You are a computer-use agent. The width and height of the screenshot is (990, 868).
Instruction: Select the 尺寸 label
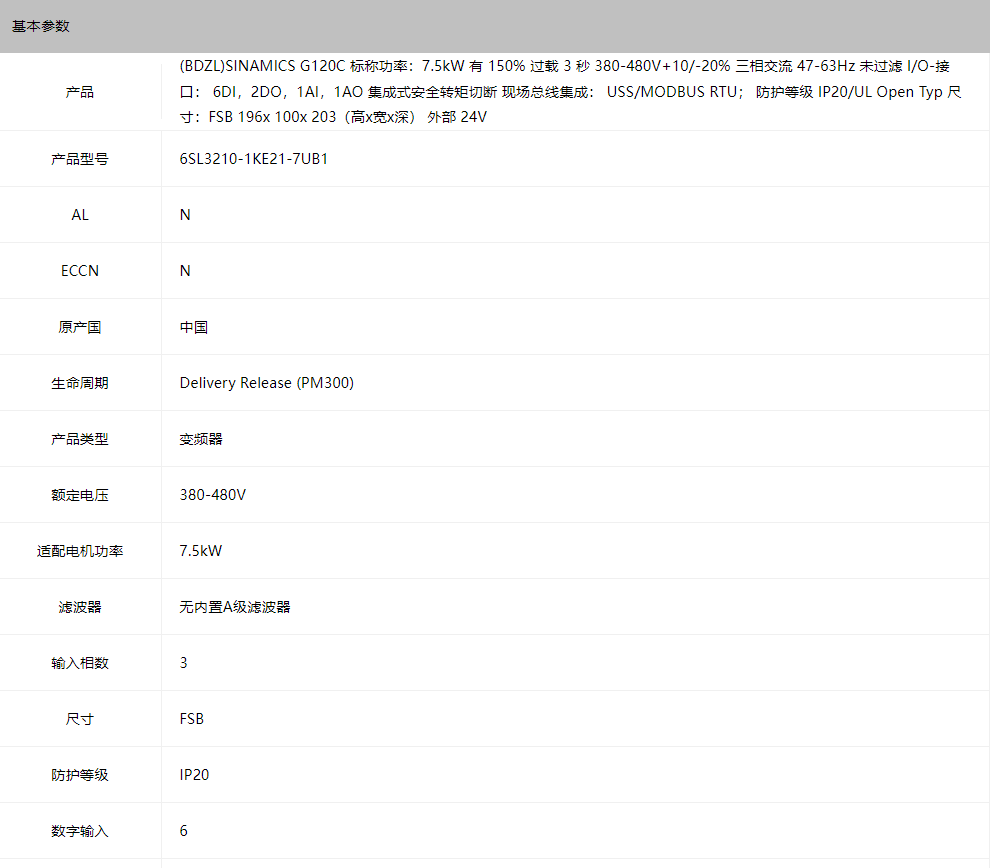click(80, 719)
